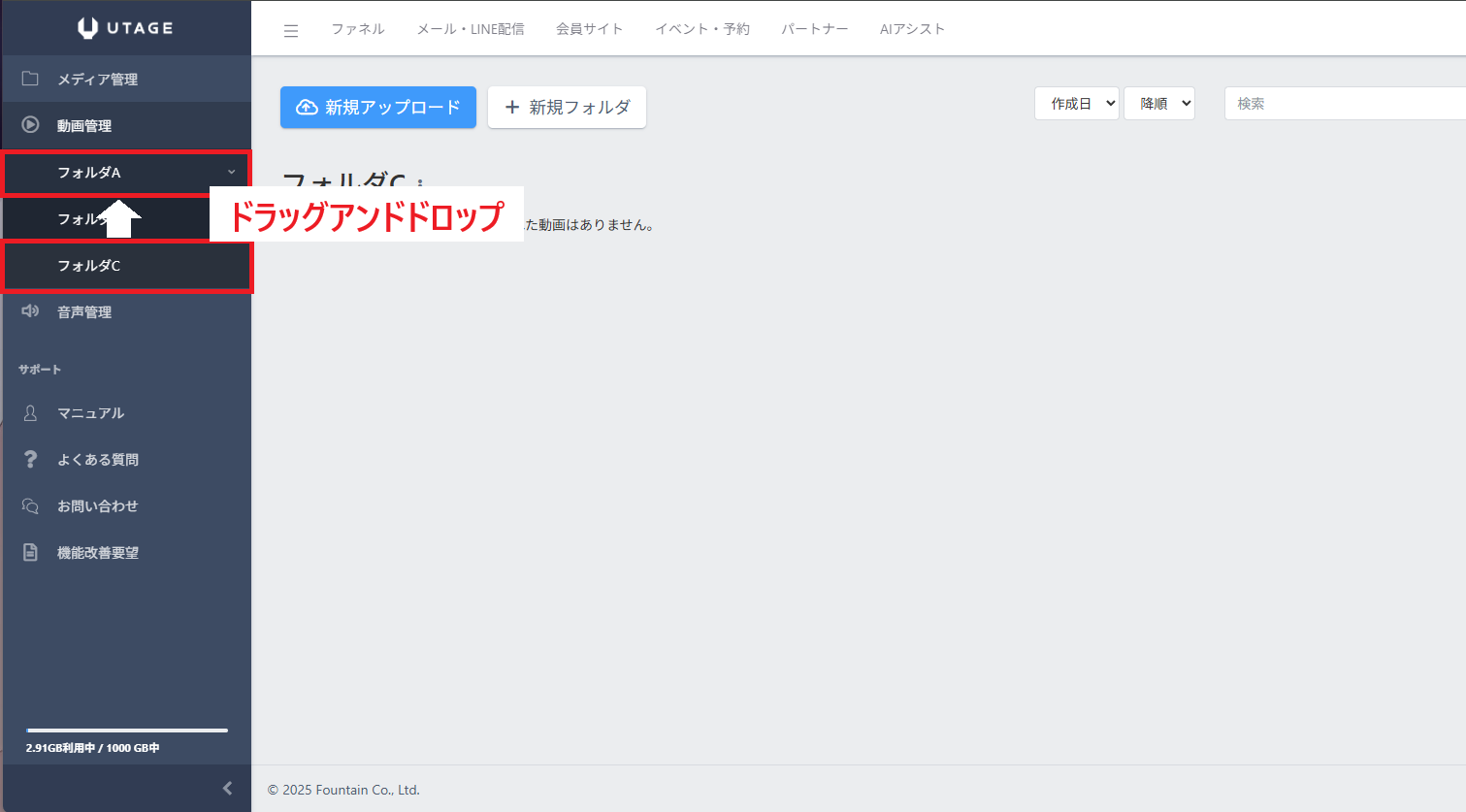Open the 作成日 sort dropdown

click(x=1076, y=104)
